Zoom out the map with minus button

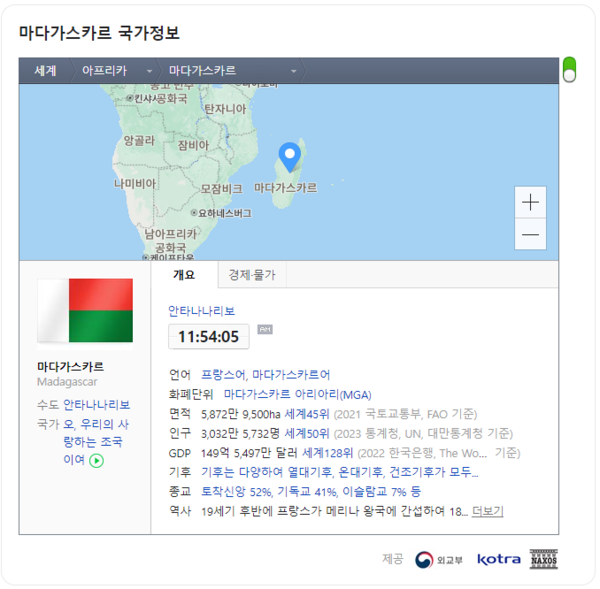pos(530,235)
